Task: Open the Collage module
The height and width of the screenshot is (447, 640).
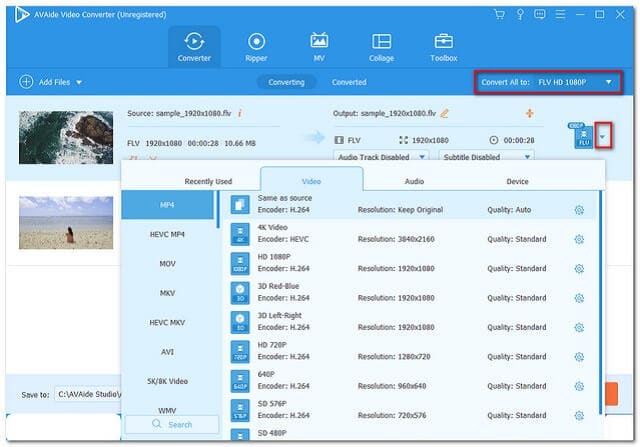Action: click(x=381, y=47)
